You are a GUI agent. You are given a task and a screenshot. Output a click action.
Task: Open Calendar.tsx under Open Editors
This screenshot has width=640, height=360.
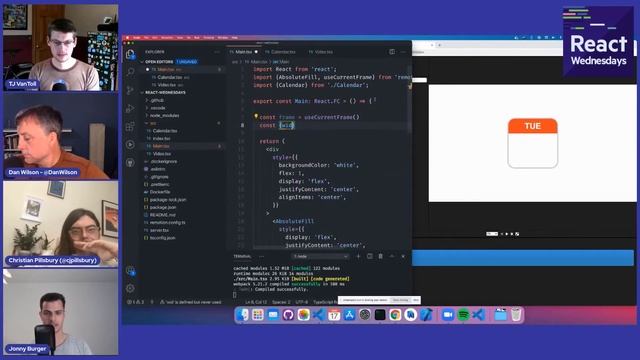click(170, 77)
